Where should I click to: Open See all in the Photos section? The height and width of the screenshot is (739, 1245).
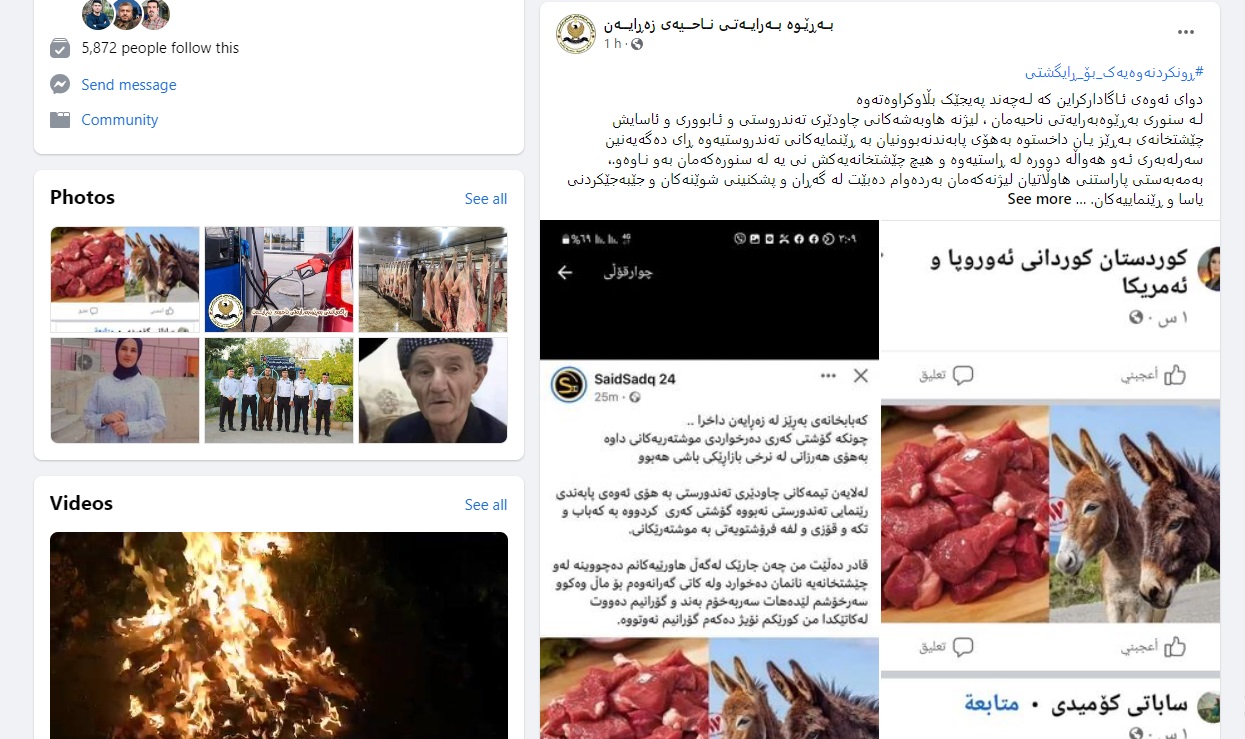486,199
